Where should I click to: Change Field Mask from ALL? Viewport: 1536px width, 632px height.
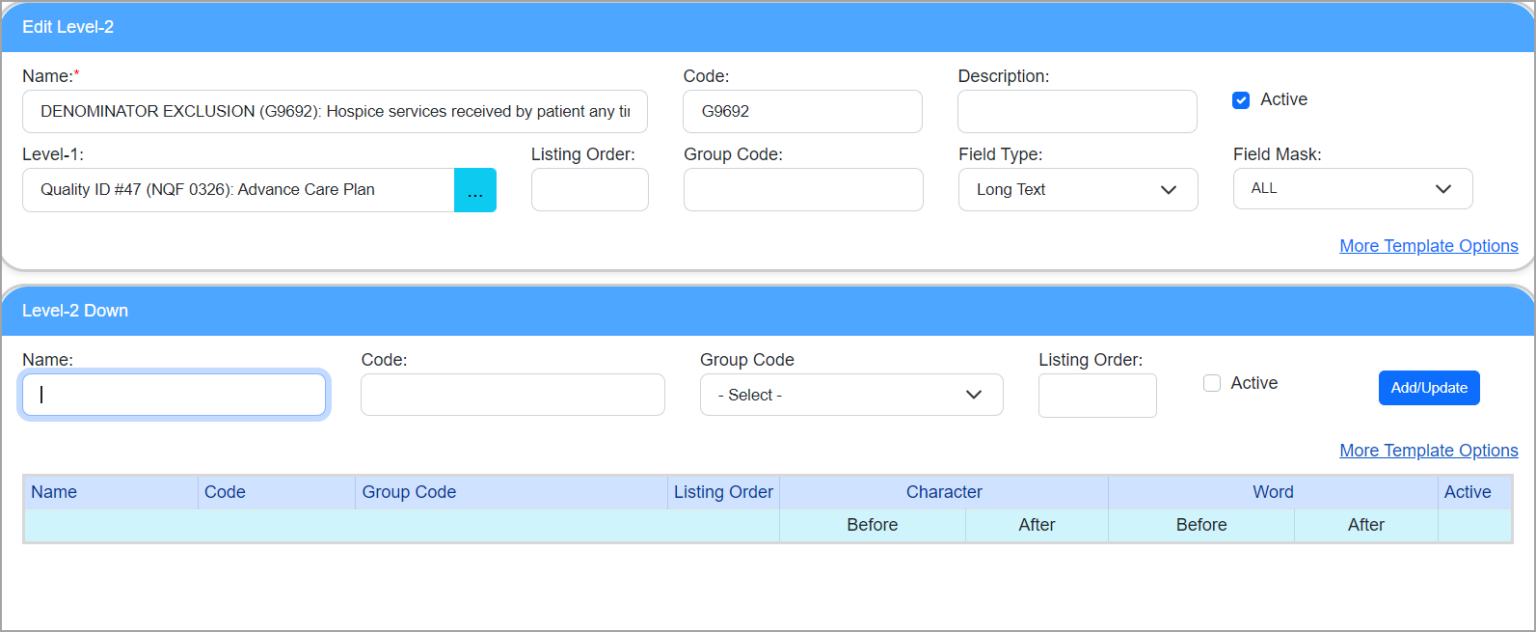1352,188
